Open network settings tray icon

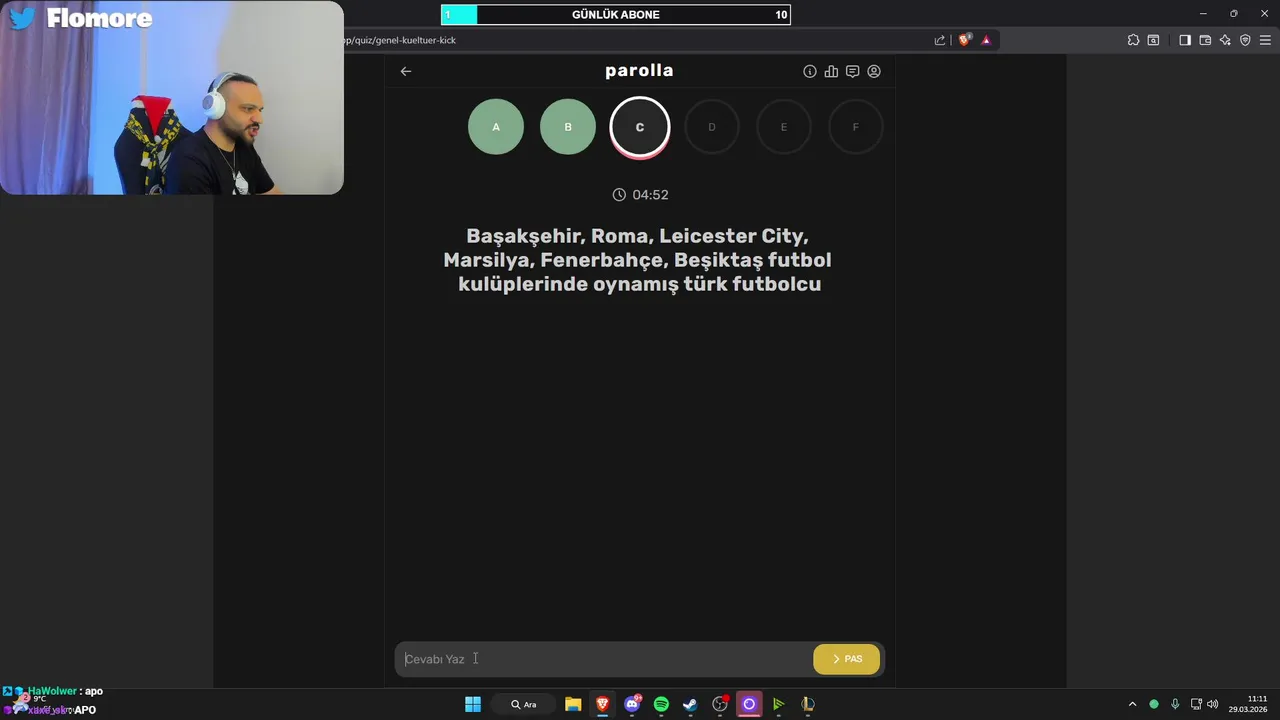coord(1196,704)
